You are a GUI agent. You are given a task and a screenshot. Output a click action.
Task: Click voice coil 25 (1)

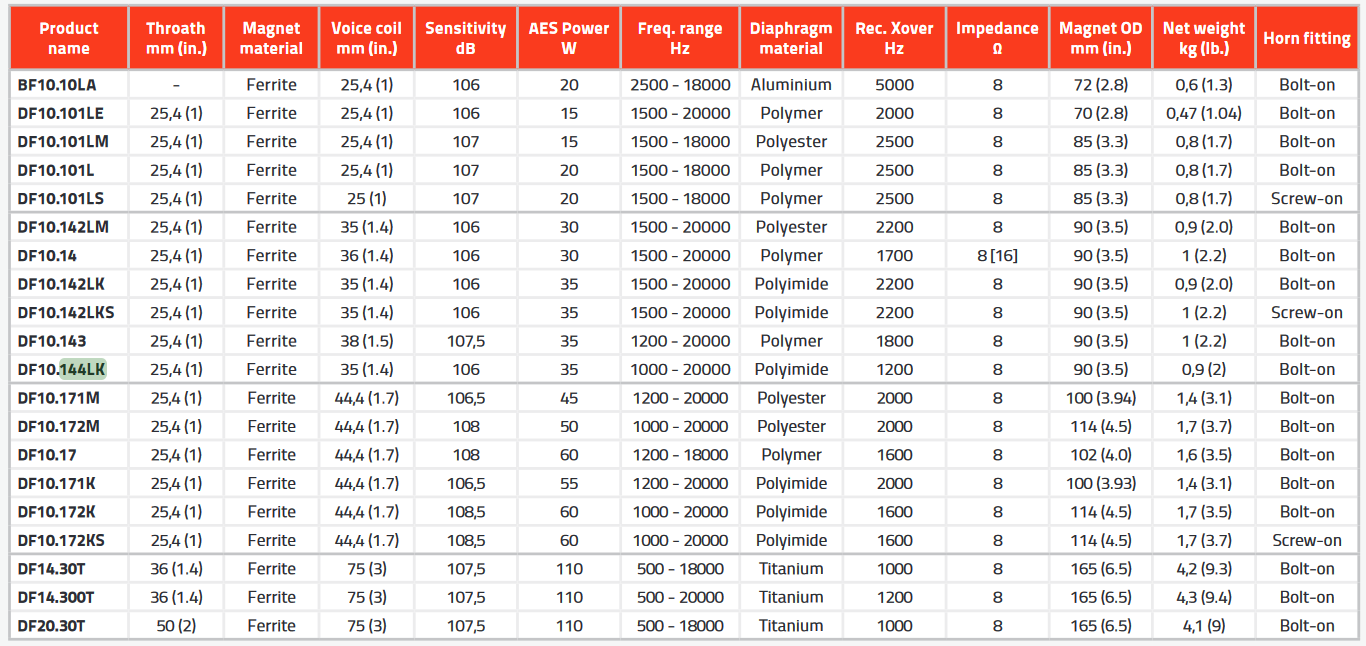(x=366, y=198)
